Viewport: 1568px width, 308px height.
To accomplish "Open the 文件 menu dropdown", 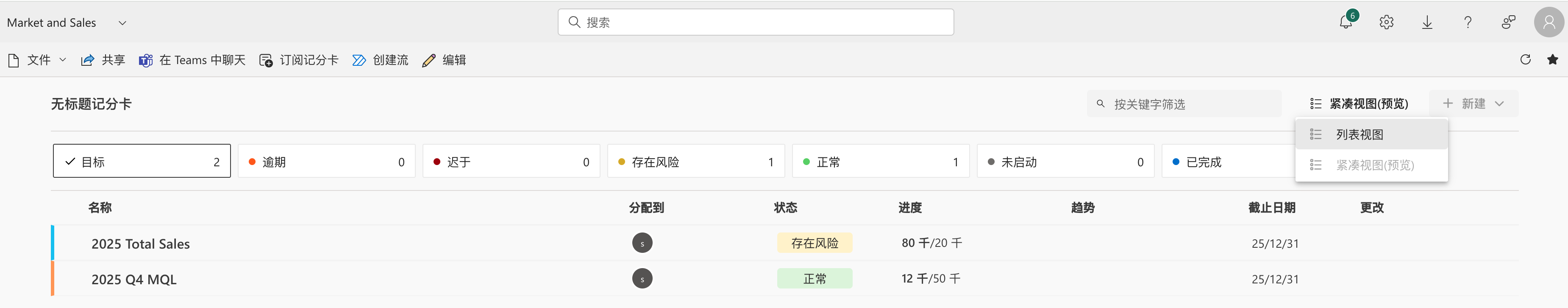I will (38, 60).
